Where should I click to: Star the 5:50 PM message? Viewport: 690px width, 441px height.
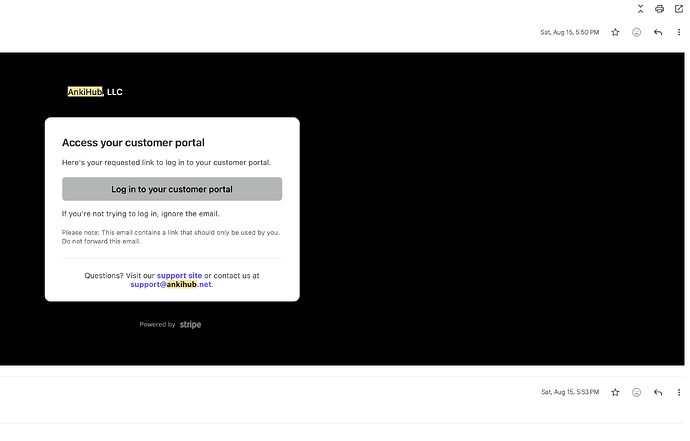click(615, 32)
